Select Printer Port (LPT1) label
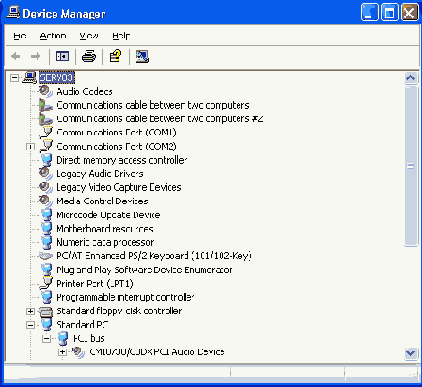This screenshot has height=387, width=422. [95, 283]
